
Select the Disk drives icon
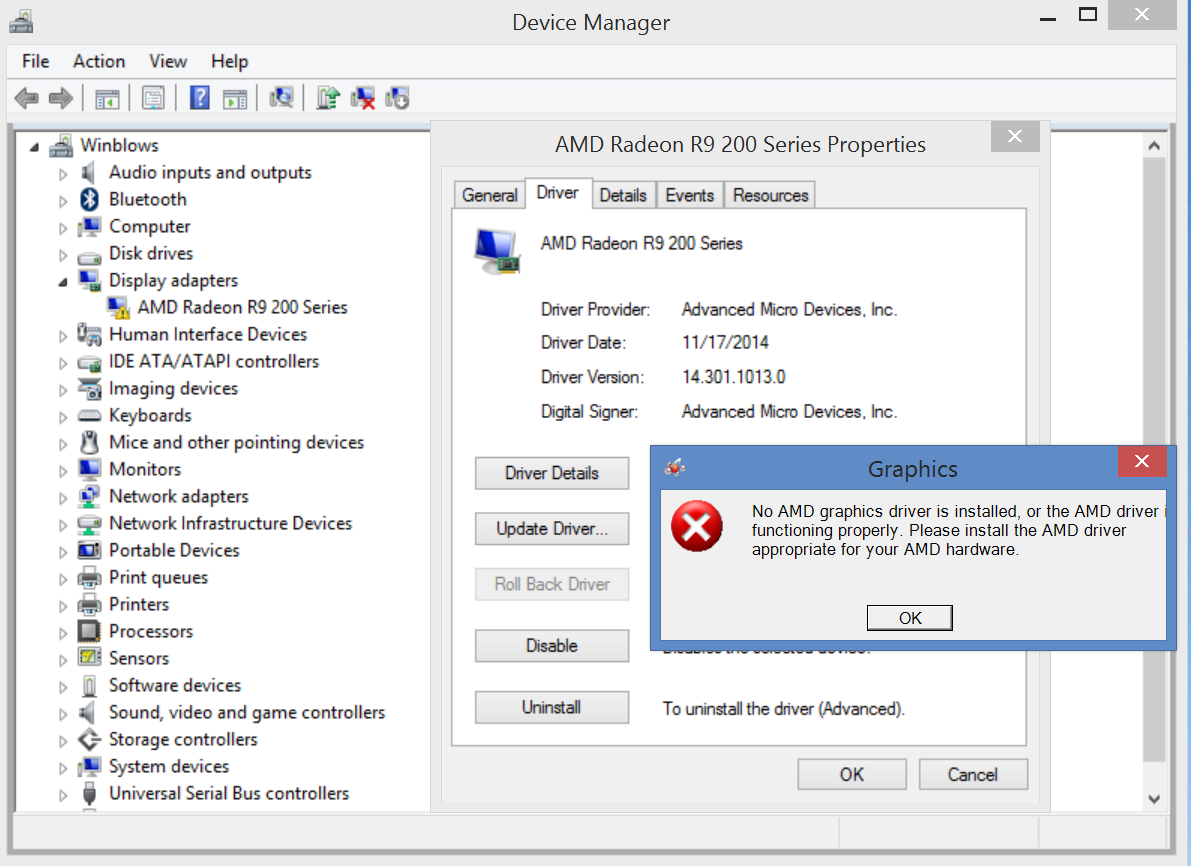coord(89,256)
